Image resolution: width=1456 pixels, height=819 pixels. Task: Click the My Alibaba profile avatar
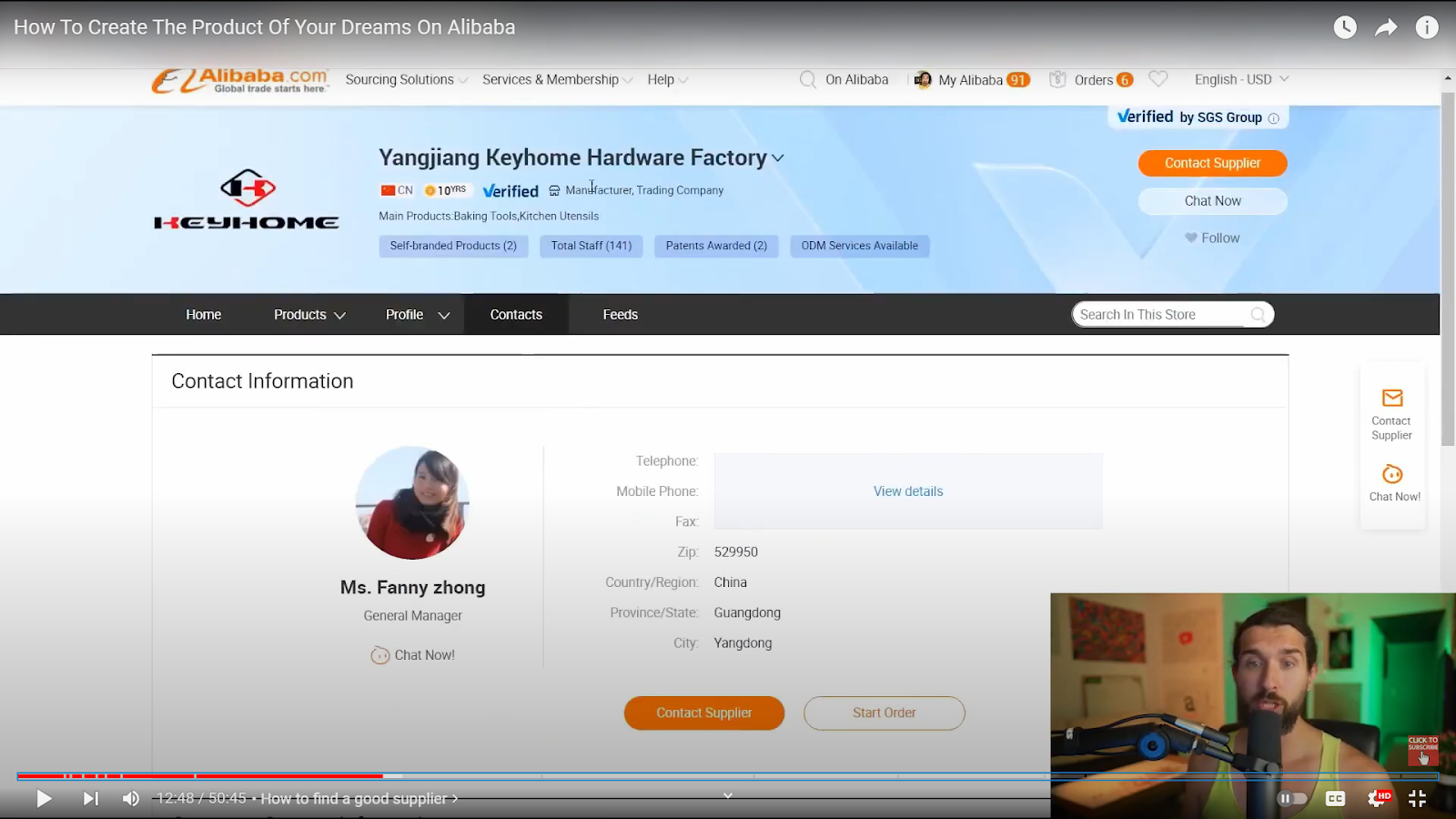(x=923, y=80)
